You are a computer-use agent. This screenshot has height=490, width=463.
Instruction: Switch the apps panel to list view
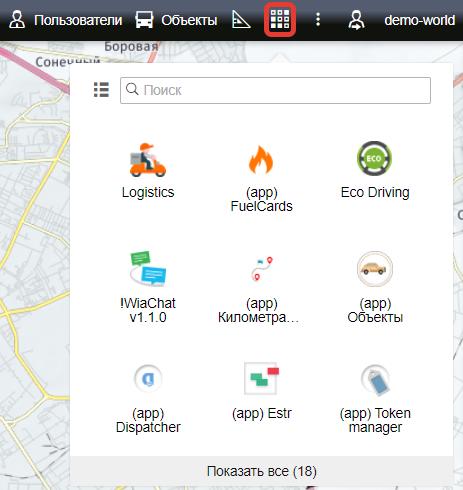click(x=101, y=90)
